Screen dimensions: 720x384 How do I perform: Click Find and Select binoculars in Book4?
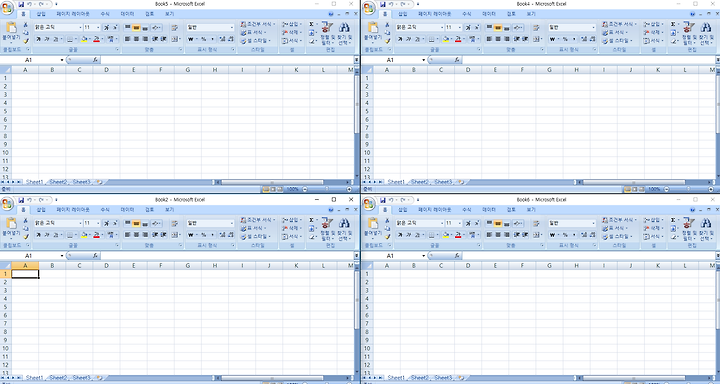706,33
